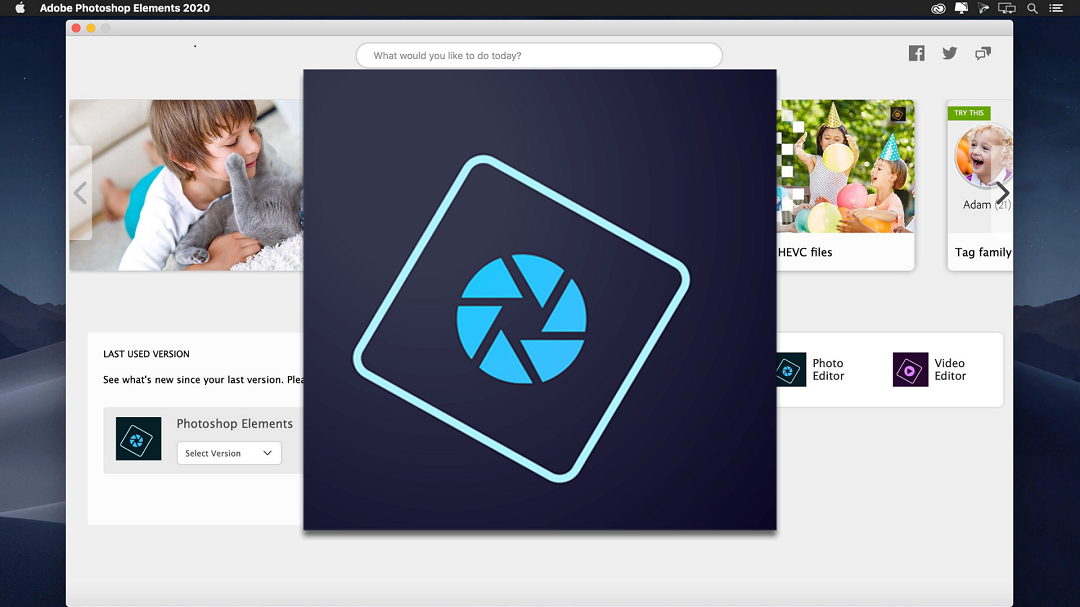Launch Video Editor from its icon
Screen dimensions: 1080x607
910,370
